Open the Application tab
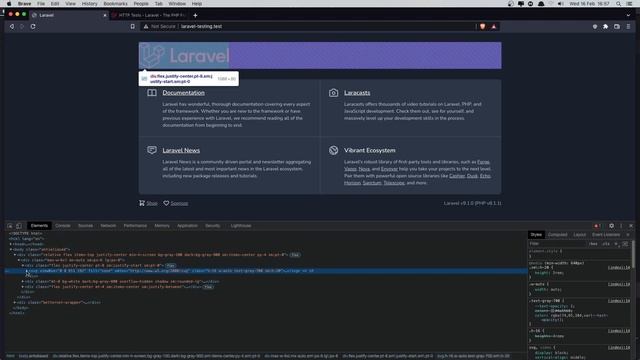The width and height of the screenshot is (640, 360). [x=187, y=226]
